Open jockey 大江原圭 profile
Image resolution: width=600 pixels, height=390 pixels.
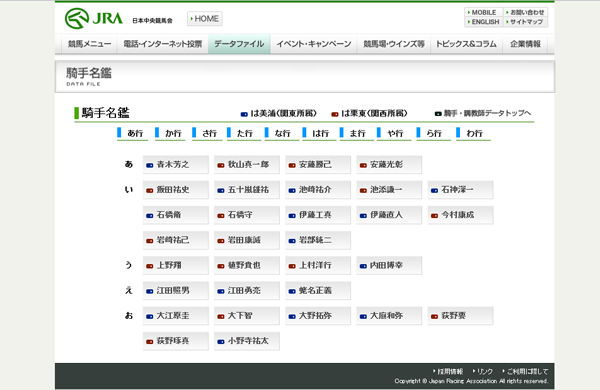point(176,316)
